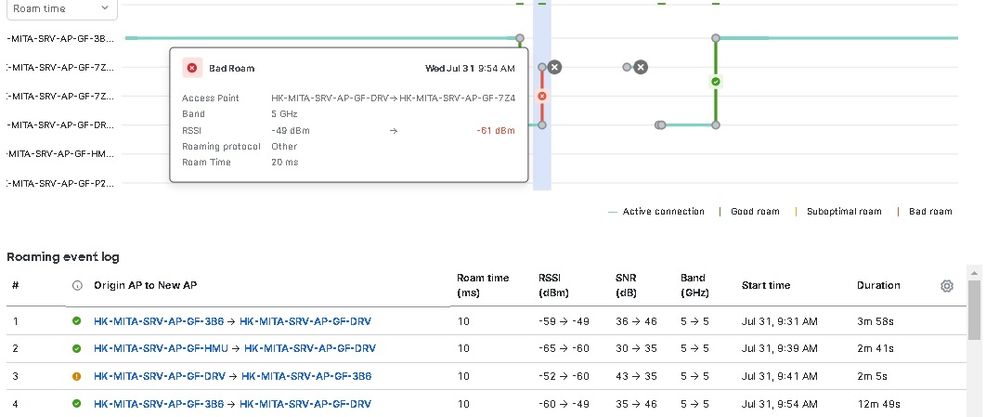Click the second gray X disconnect icon
This screenshot has height=417, width=999.
(641, 67)
